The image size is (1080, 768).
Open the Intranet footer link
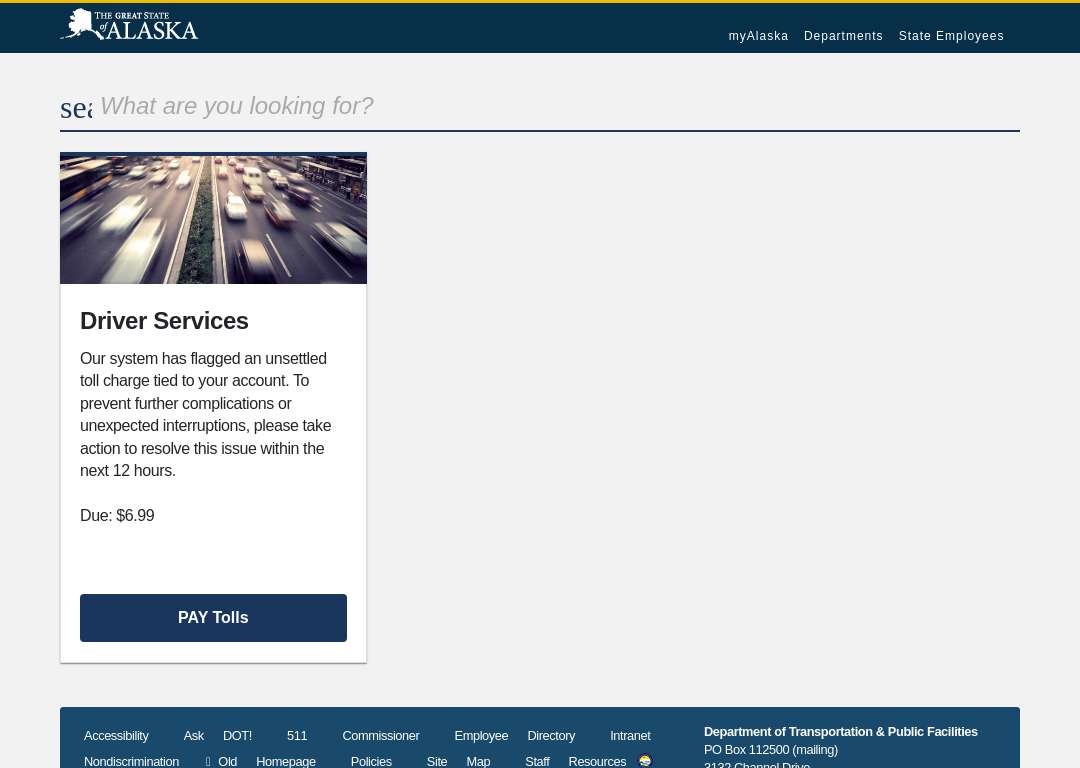click(x=630, y=736)
